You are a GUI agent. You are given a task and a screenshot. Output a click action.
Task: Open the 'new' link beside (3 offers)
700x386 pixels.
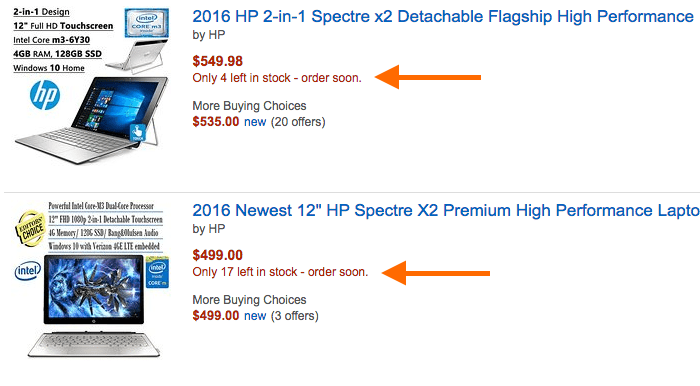coord(255,316)
